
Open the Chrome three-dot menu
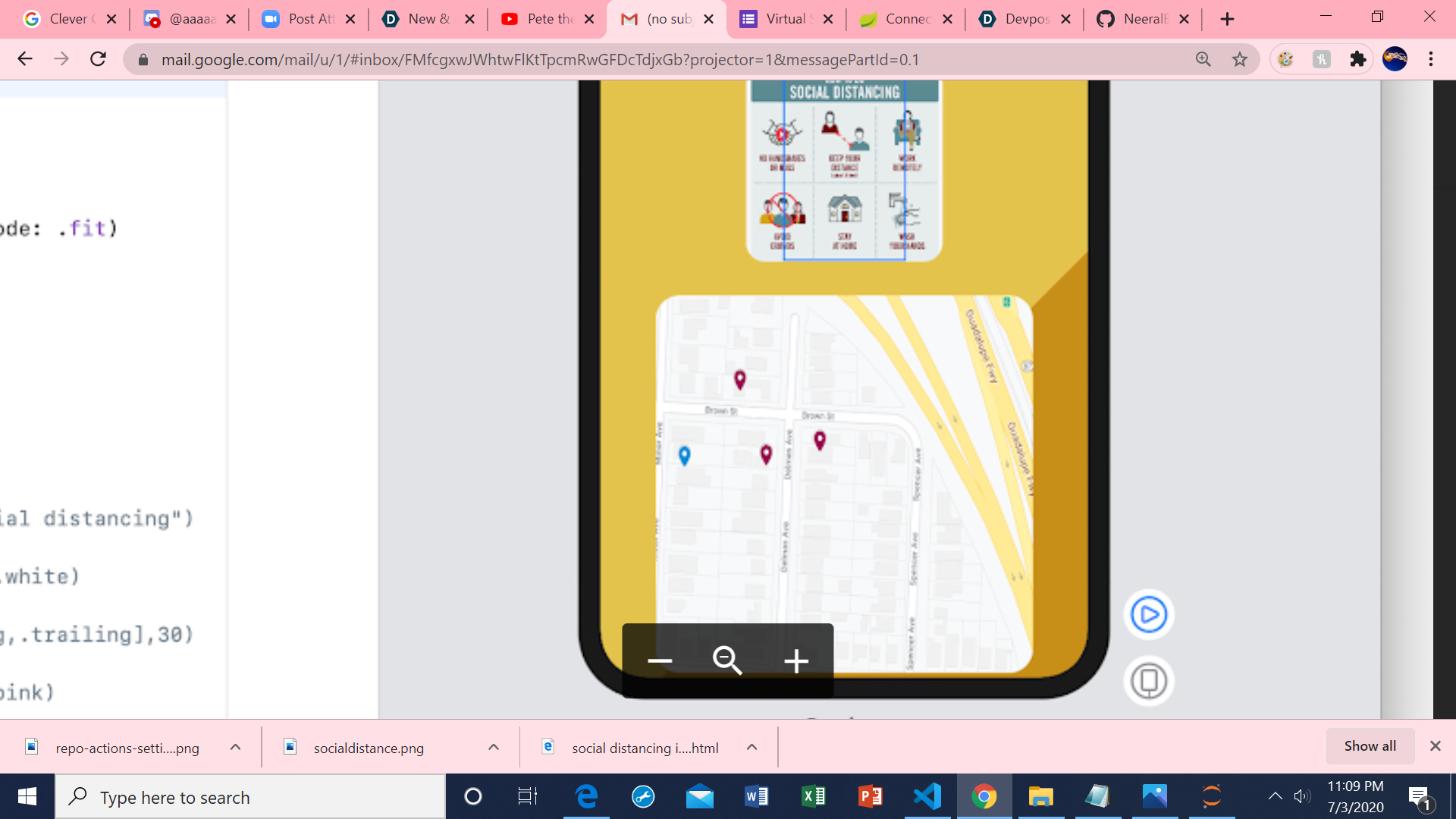pyautogui.click(x=1430, y=59)
